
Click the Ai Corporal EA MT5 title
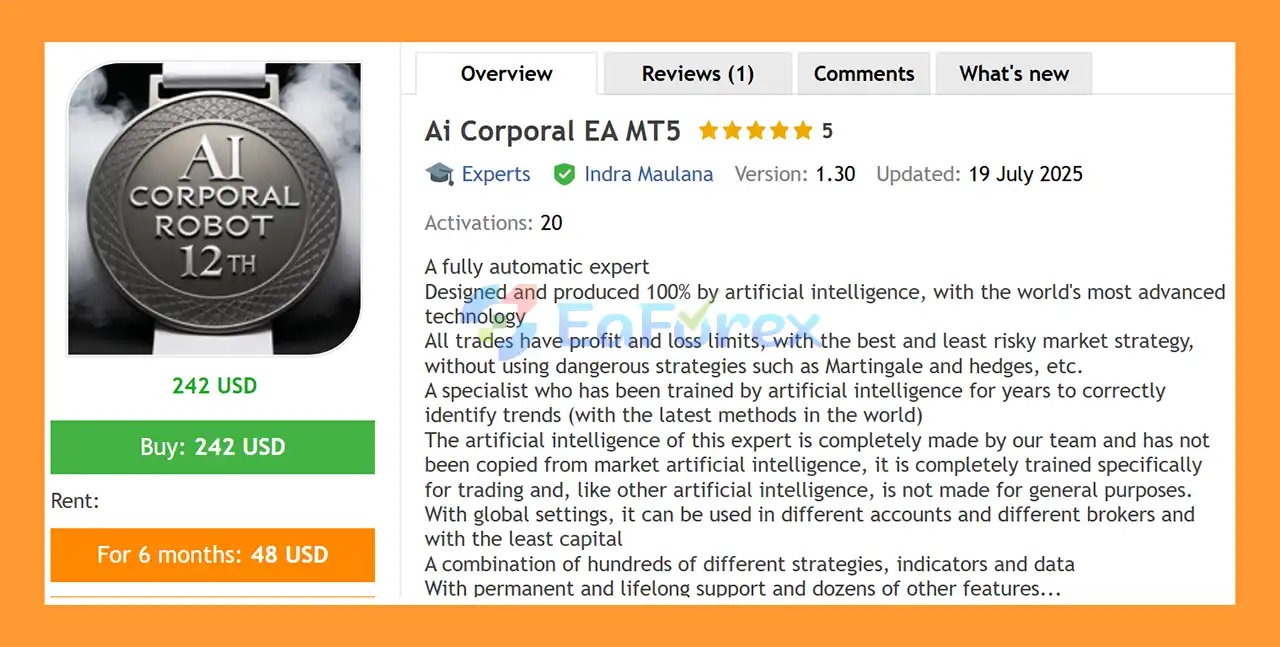[x=553, y=131]
